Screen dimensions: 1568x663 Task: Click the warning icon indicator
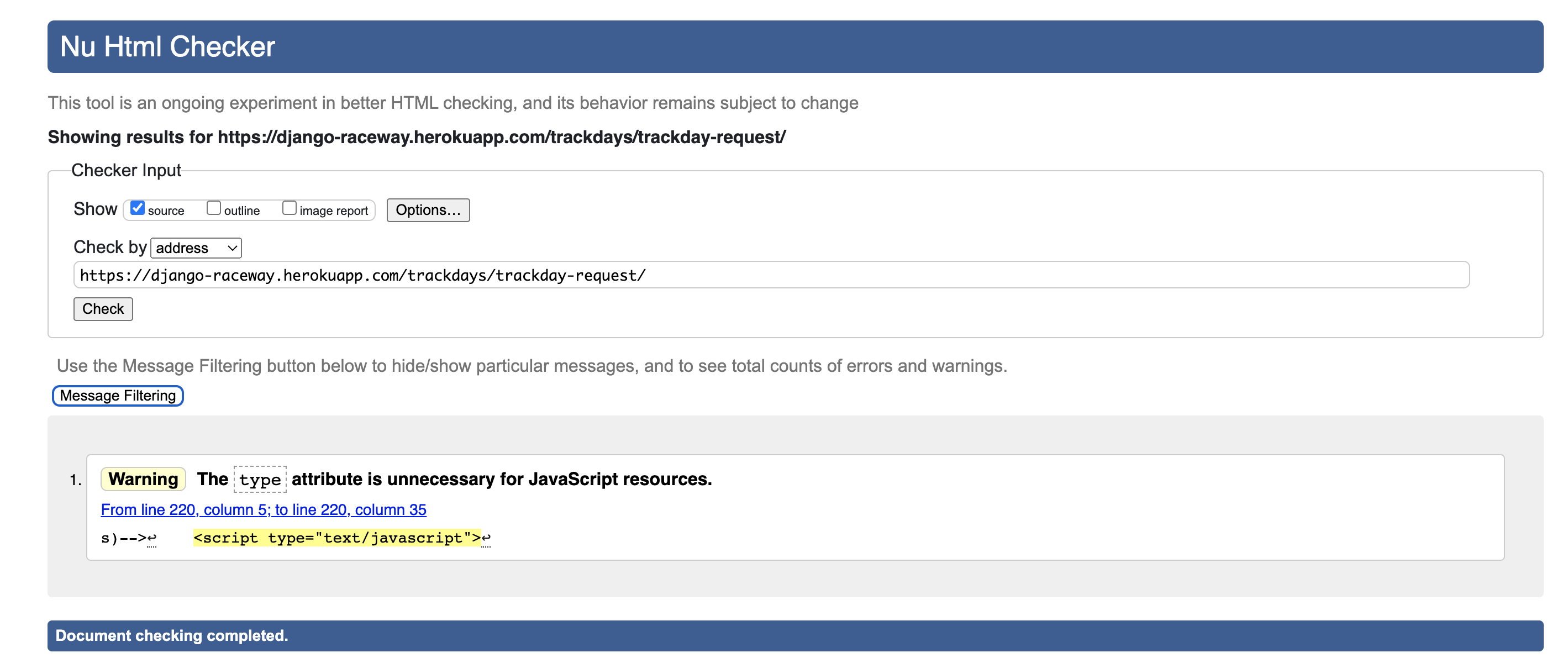pyautogui.click(x=144, y=478)
